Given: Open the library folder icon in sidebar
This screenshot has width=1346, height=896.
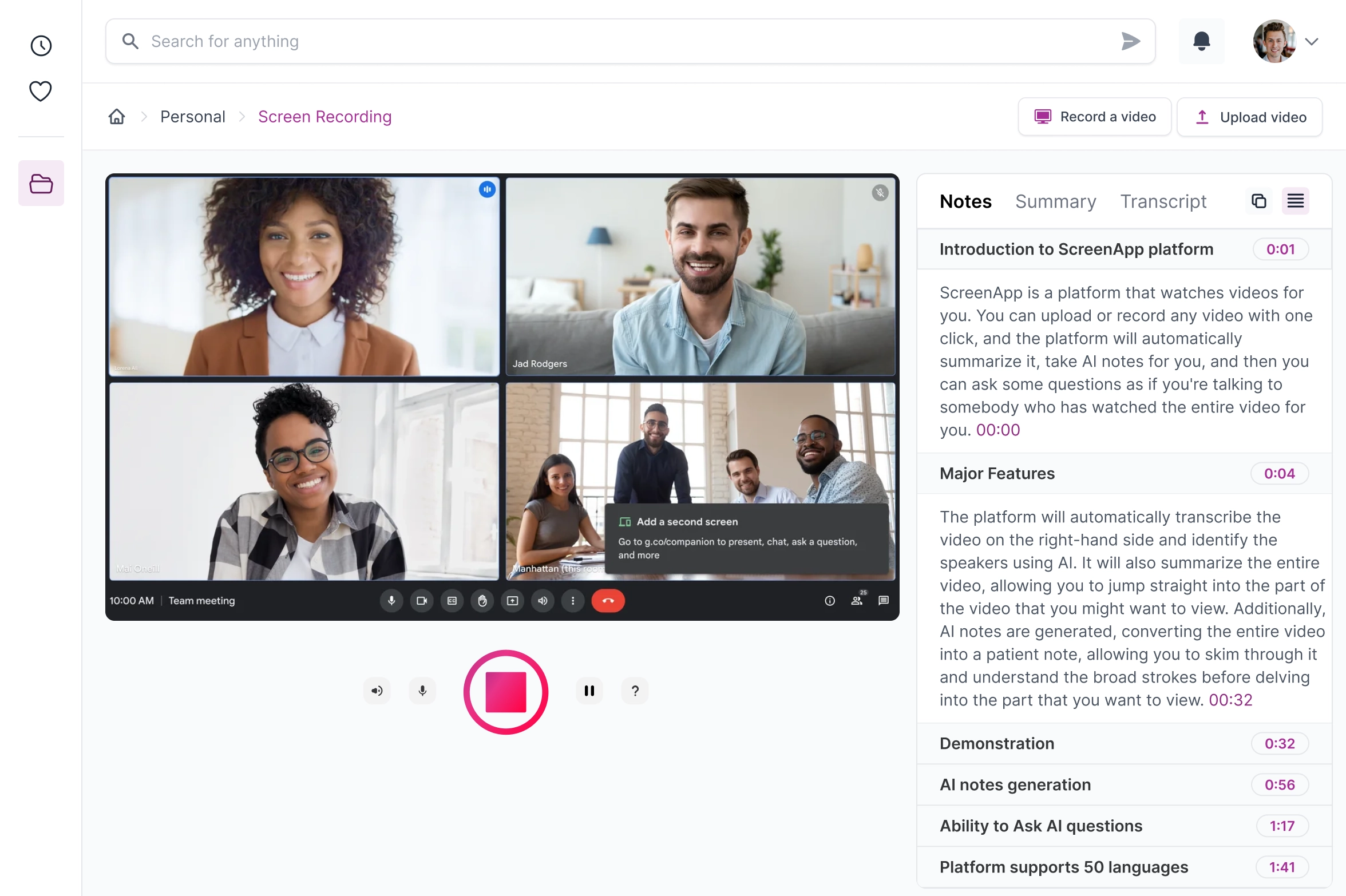Looking at the screenshot, I should coord(41,184).
